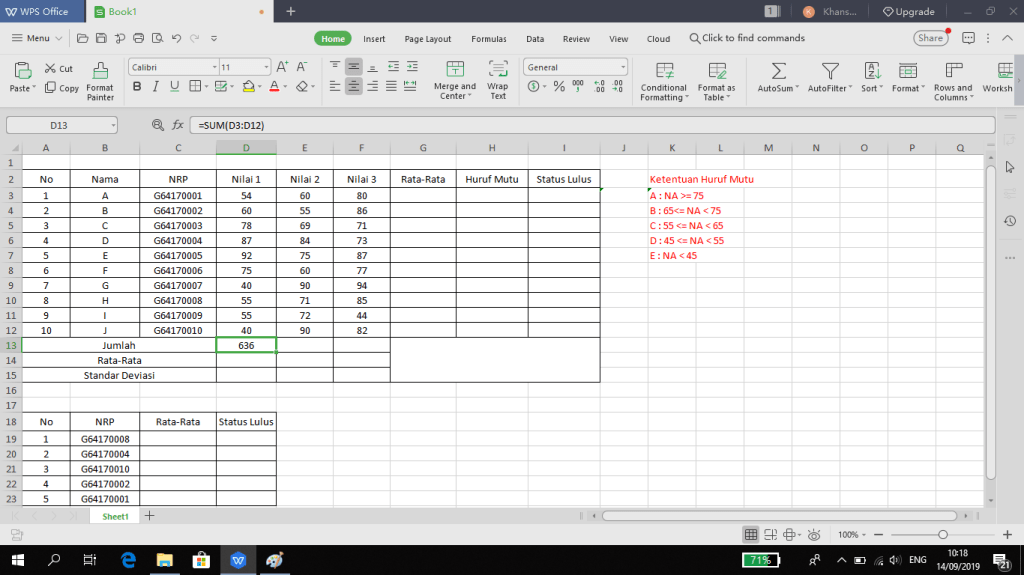Open the Page Layout tab
This screenshot has width=1024, height=575.
tap(428, 39)
